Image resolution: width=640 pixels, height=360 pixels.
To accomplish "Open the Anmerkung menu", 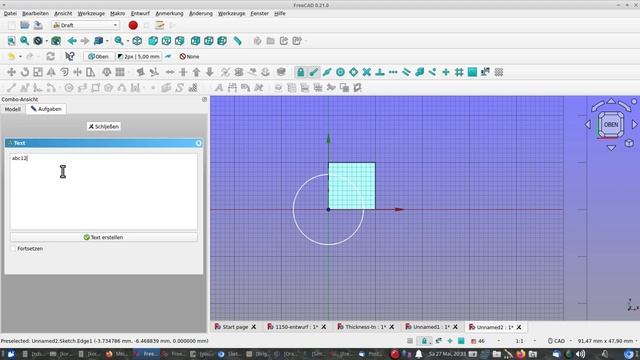I will click(169, 13).
